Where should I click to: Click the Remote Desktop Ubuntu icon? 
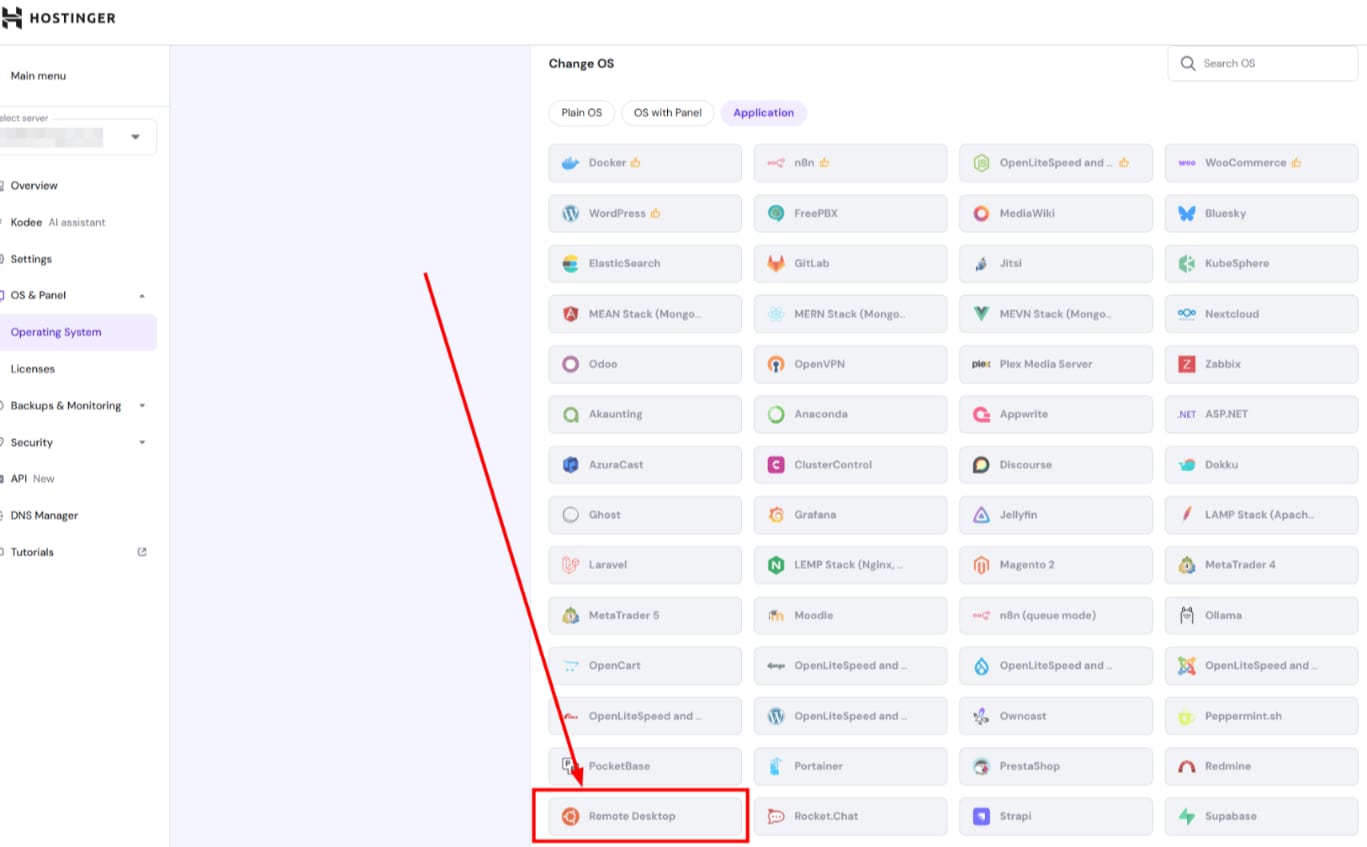coord(570,816)
